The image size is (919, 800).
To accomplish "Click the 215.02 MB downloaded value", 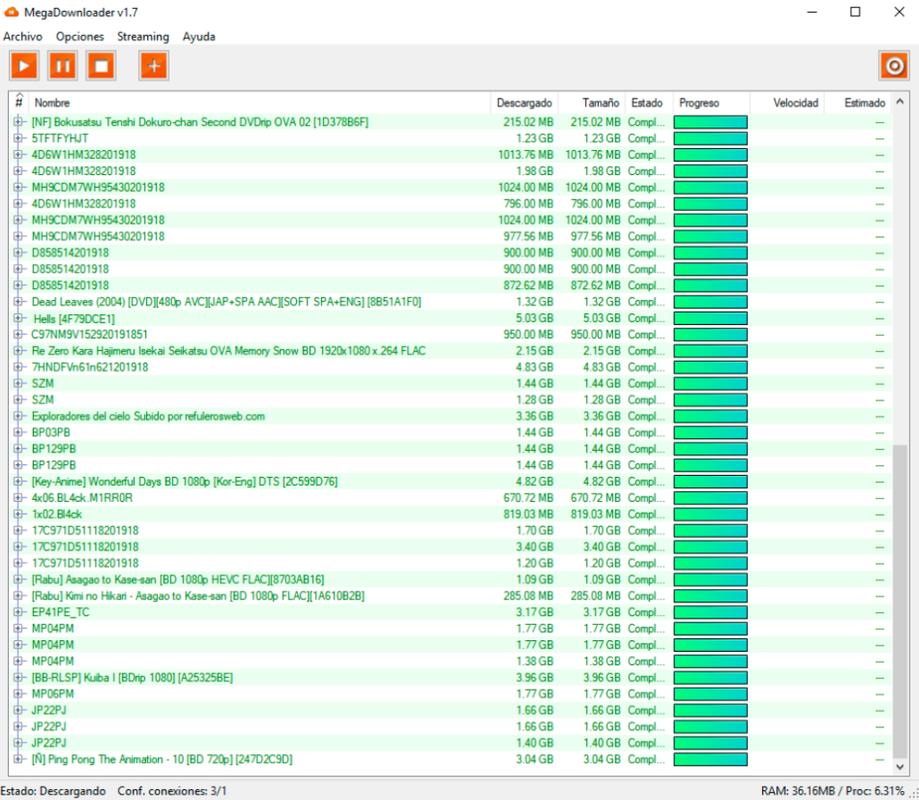I will [528, 122].
